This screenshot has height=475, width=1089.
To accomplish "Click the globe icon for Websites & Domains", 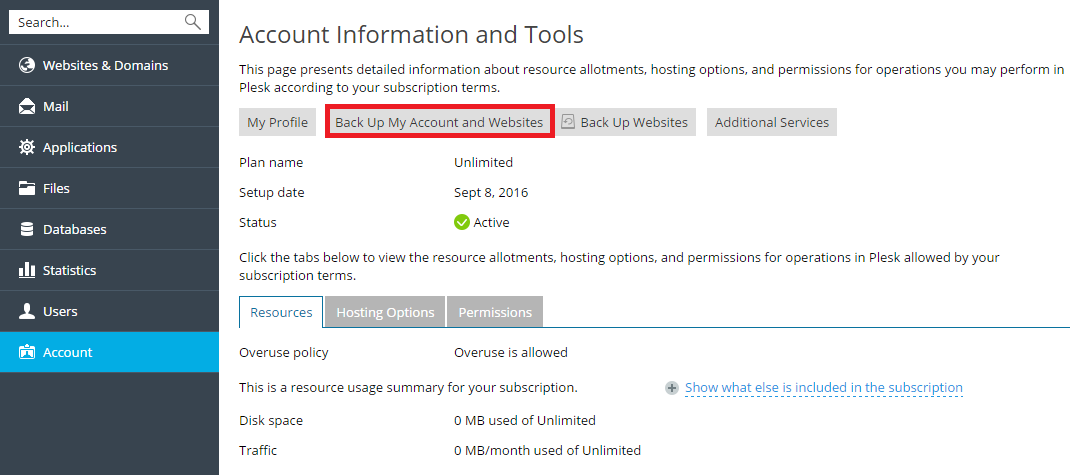I will (x=28, y=66).
